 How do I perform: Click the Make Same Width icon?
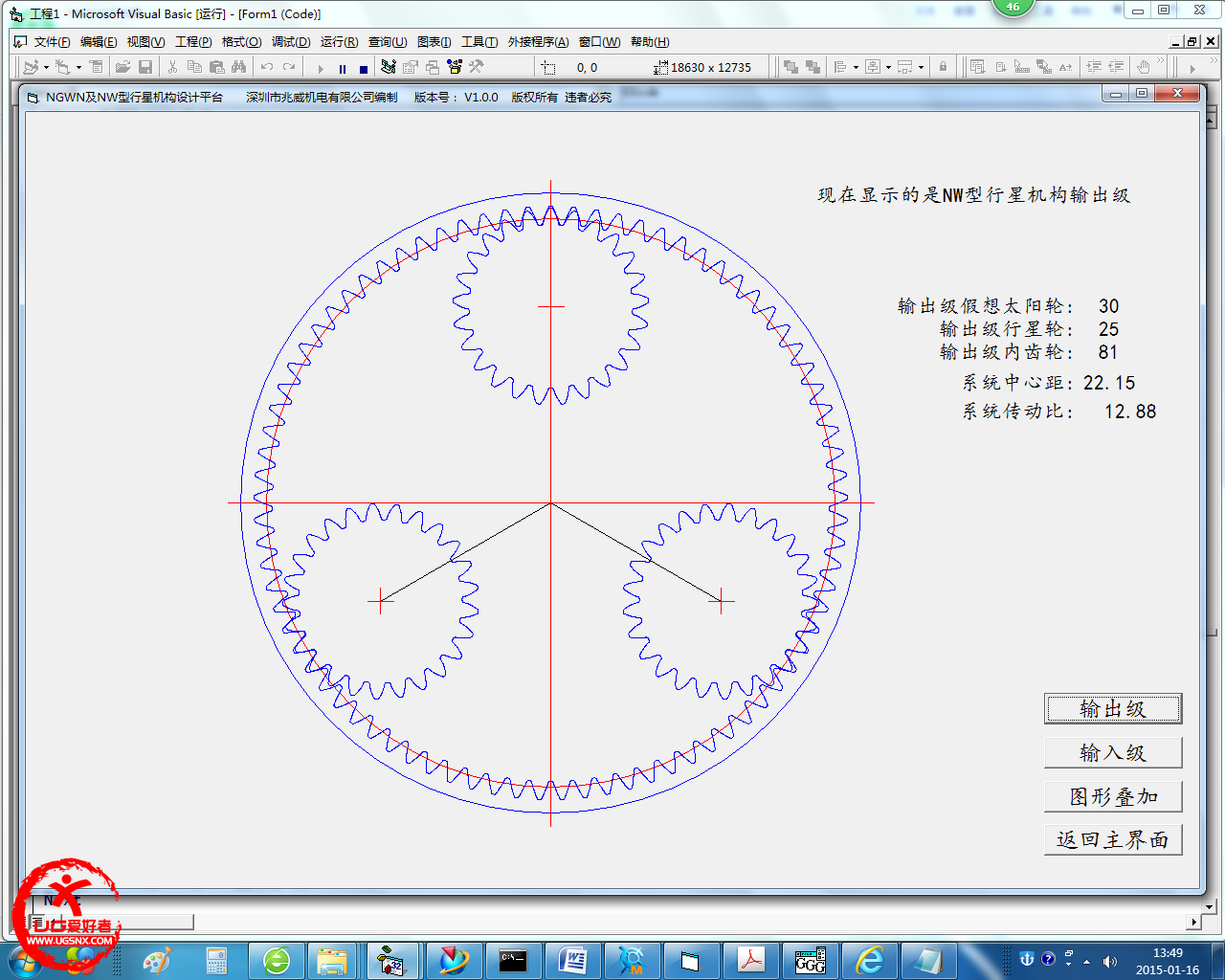coord(905,67)
